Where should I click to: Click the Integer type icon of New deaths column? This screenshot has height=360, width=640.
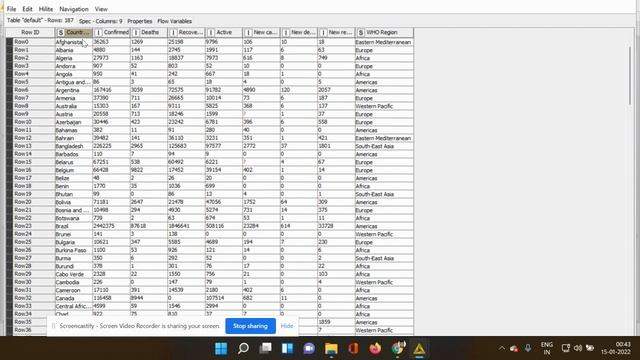click(286, 33)
